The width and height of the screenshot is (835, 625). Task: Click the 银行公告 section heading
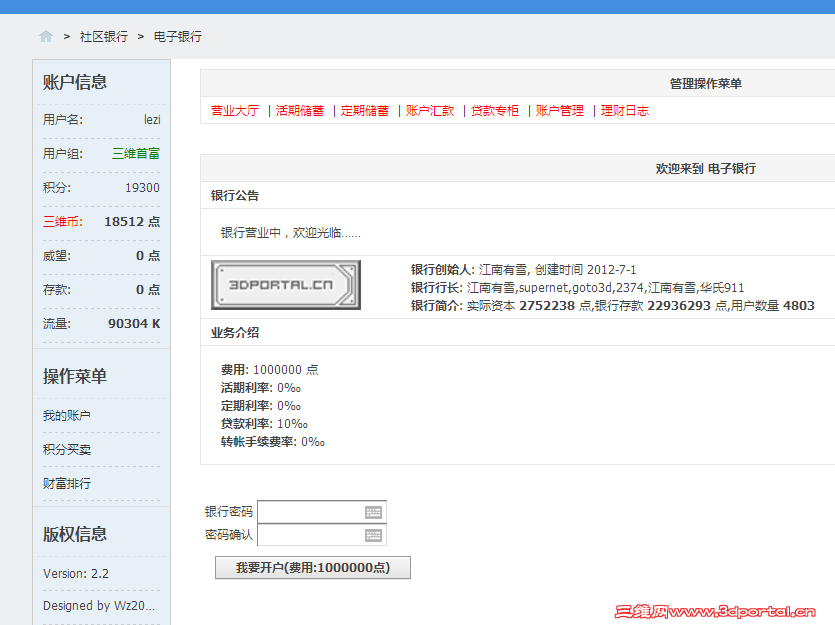pyautogui.click(x=235, y=195)
